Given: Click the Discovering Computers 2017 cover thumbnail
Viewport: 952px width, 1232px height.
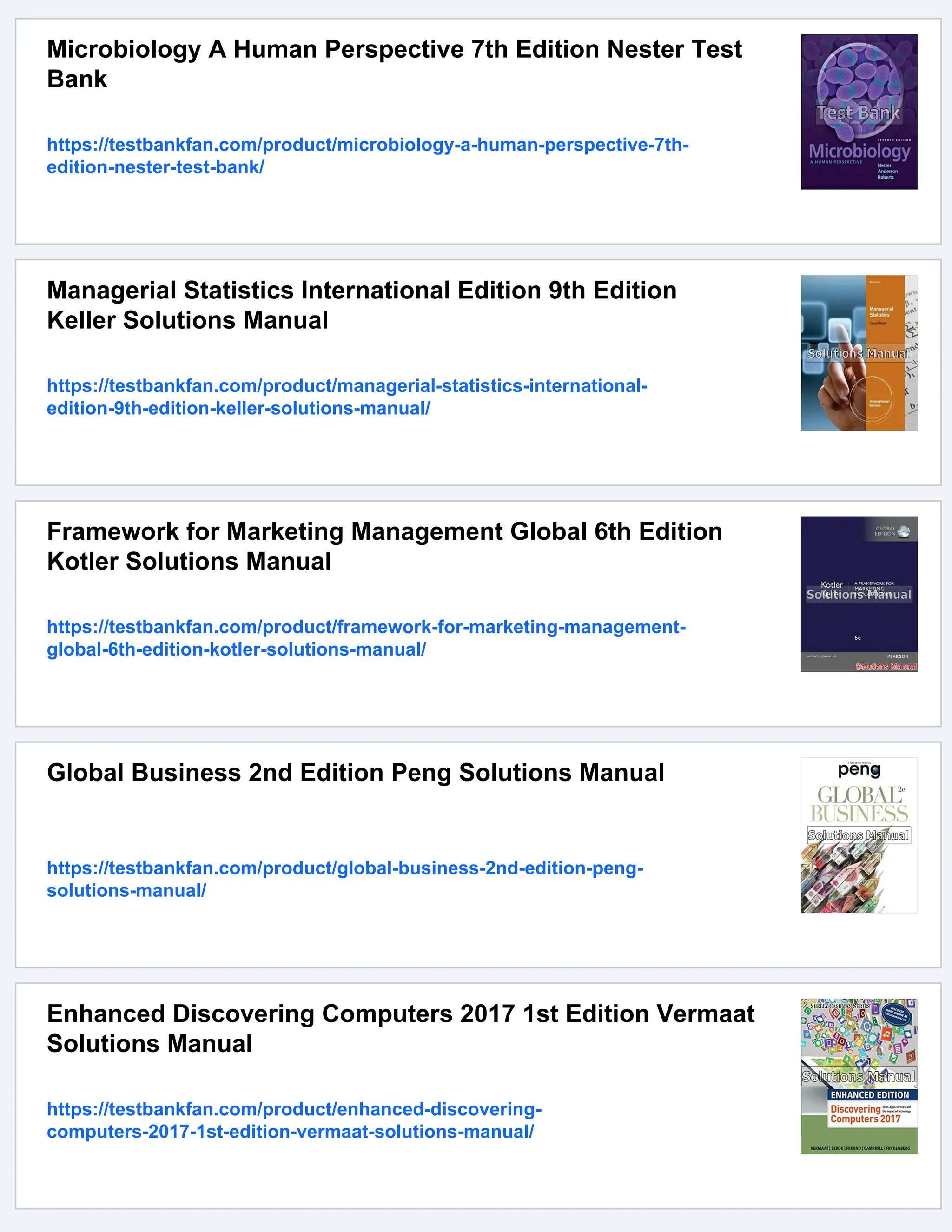Looking at the screenshot, I should (x=859, y=1076).
